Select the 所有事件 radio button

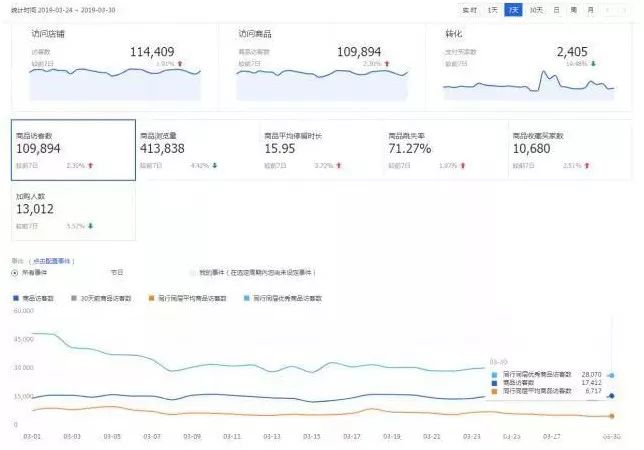[15, 273]
